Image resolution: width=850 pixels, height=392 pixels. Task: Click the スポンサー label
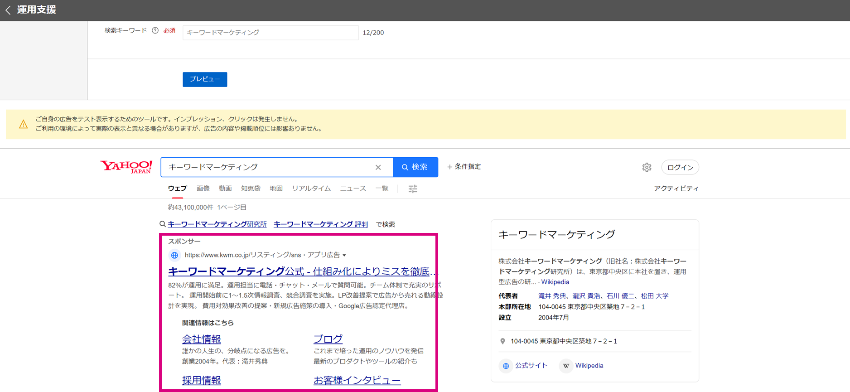click(x=184, y=241)
